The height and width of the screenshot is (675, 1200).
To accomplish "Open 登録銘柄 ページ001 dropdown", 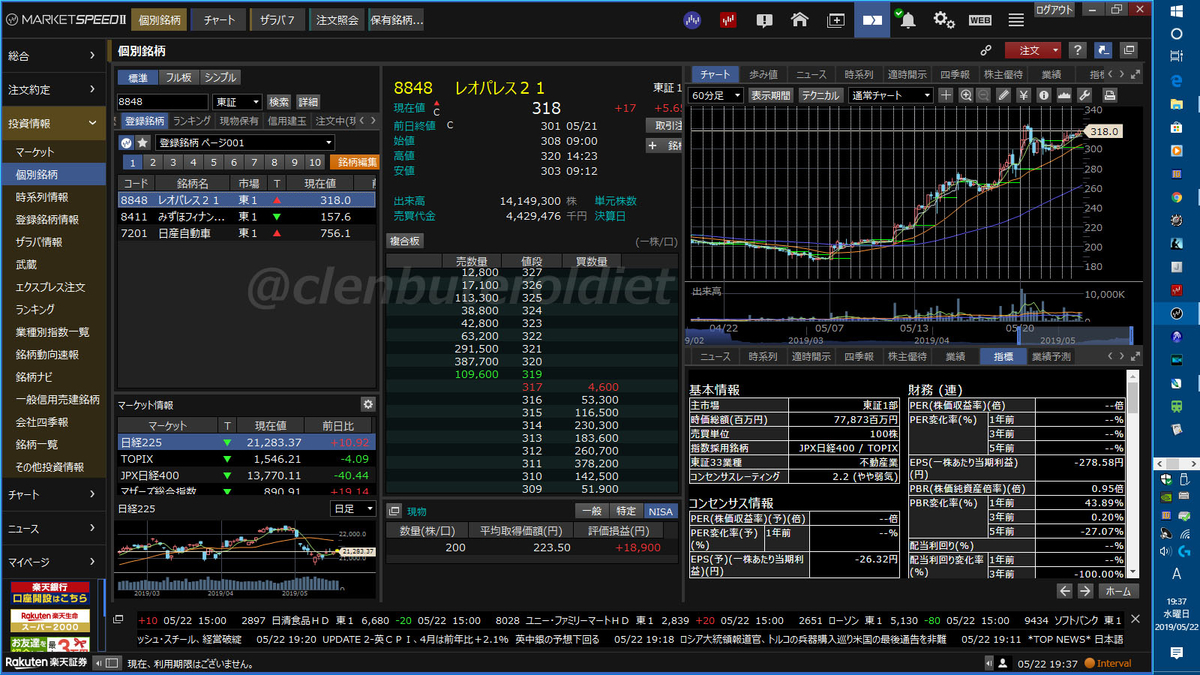I will pos(244,142).
